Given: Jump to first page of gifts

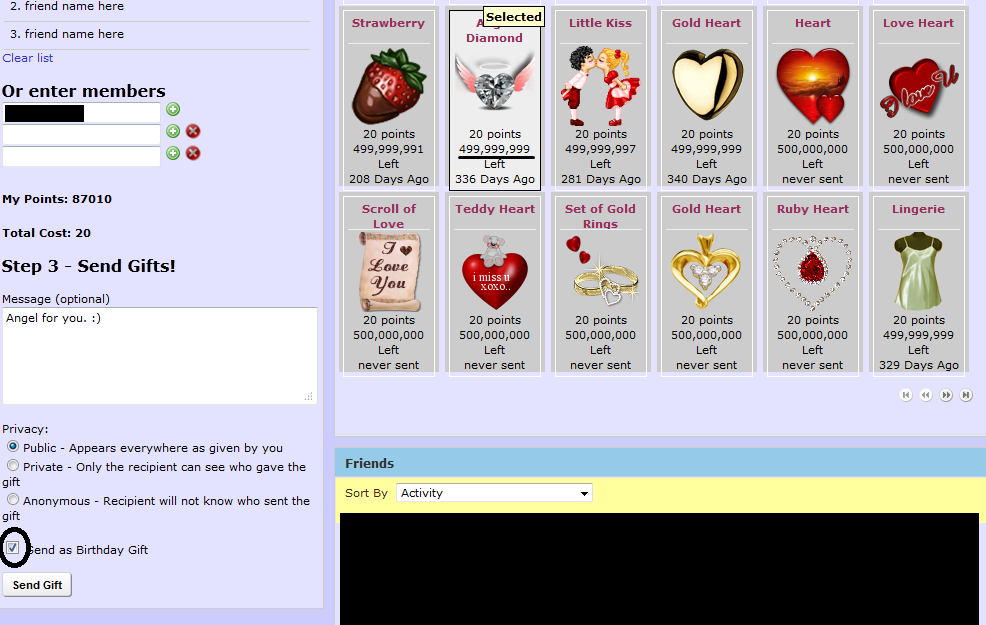Looking at the screenshot, I should [906, 395].
